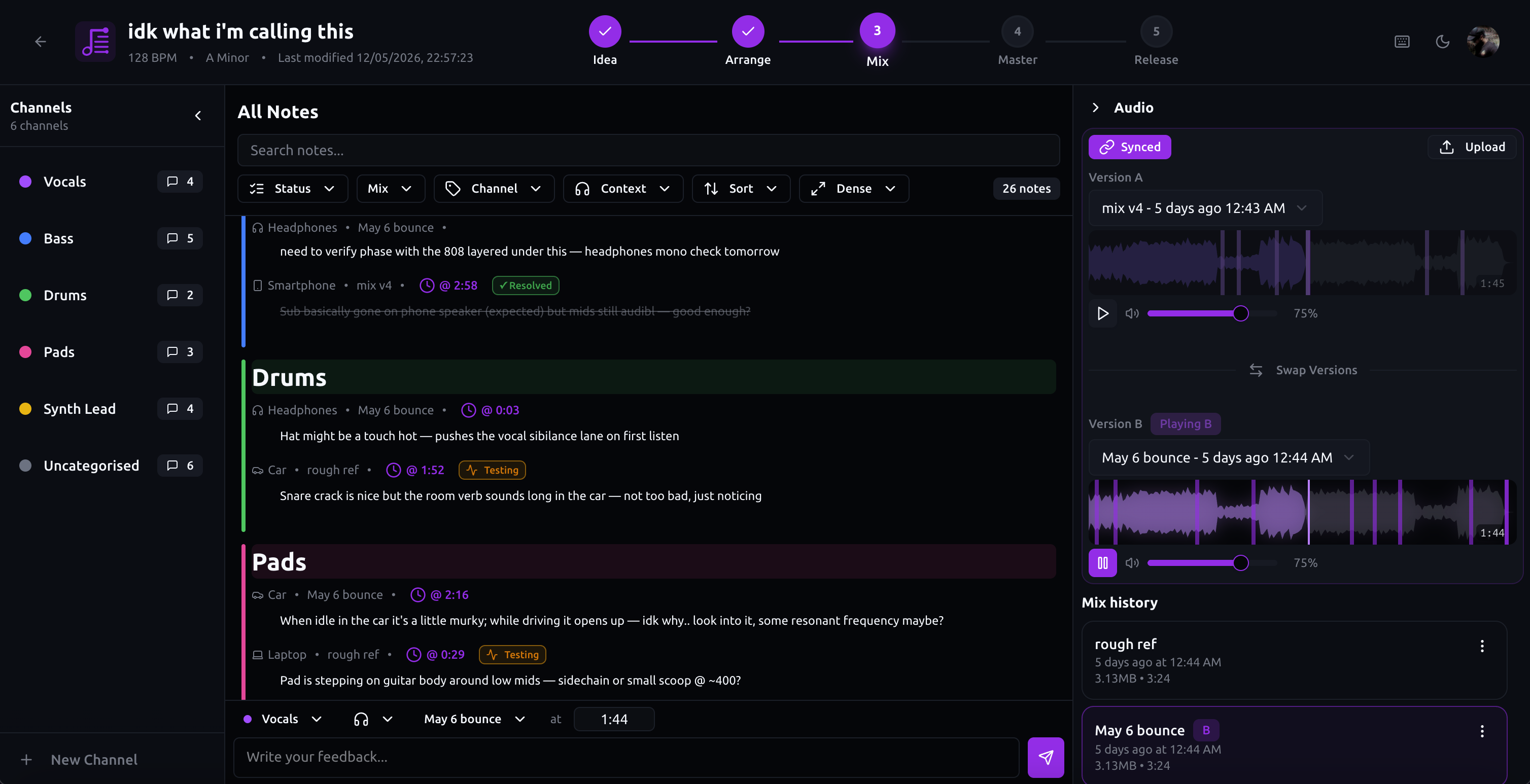
Task: Jump to Pads timestamp @ 2:16
Action: pos(439,595)
